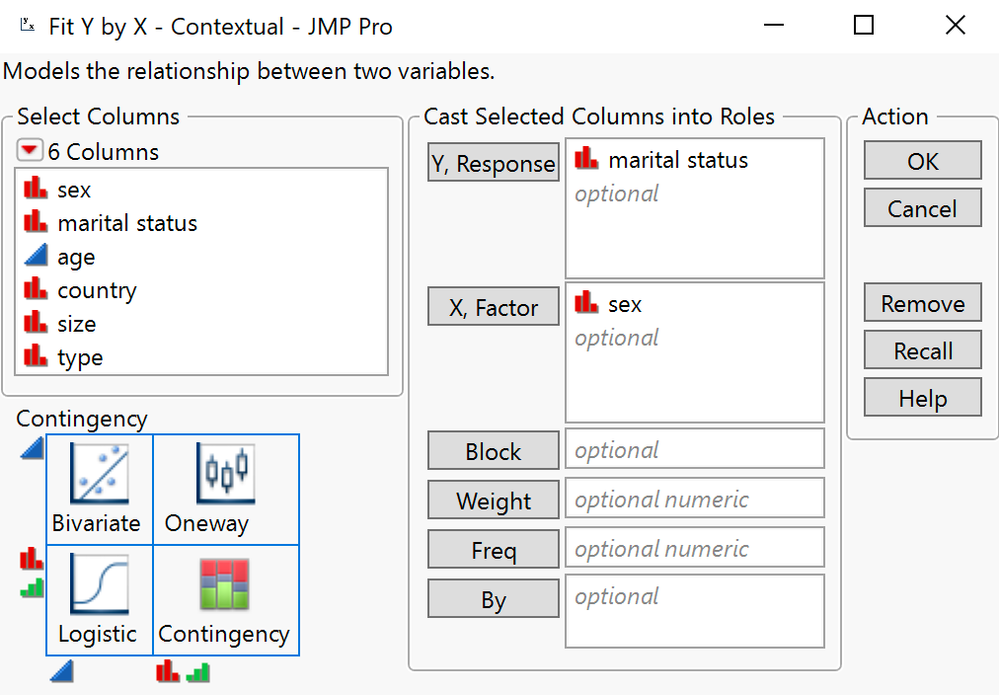Click the Freq optional numeric field
The width and height of the screenshot is (999, 695).
(x=694, y=547)
